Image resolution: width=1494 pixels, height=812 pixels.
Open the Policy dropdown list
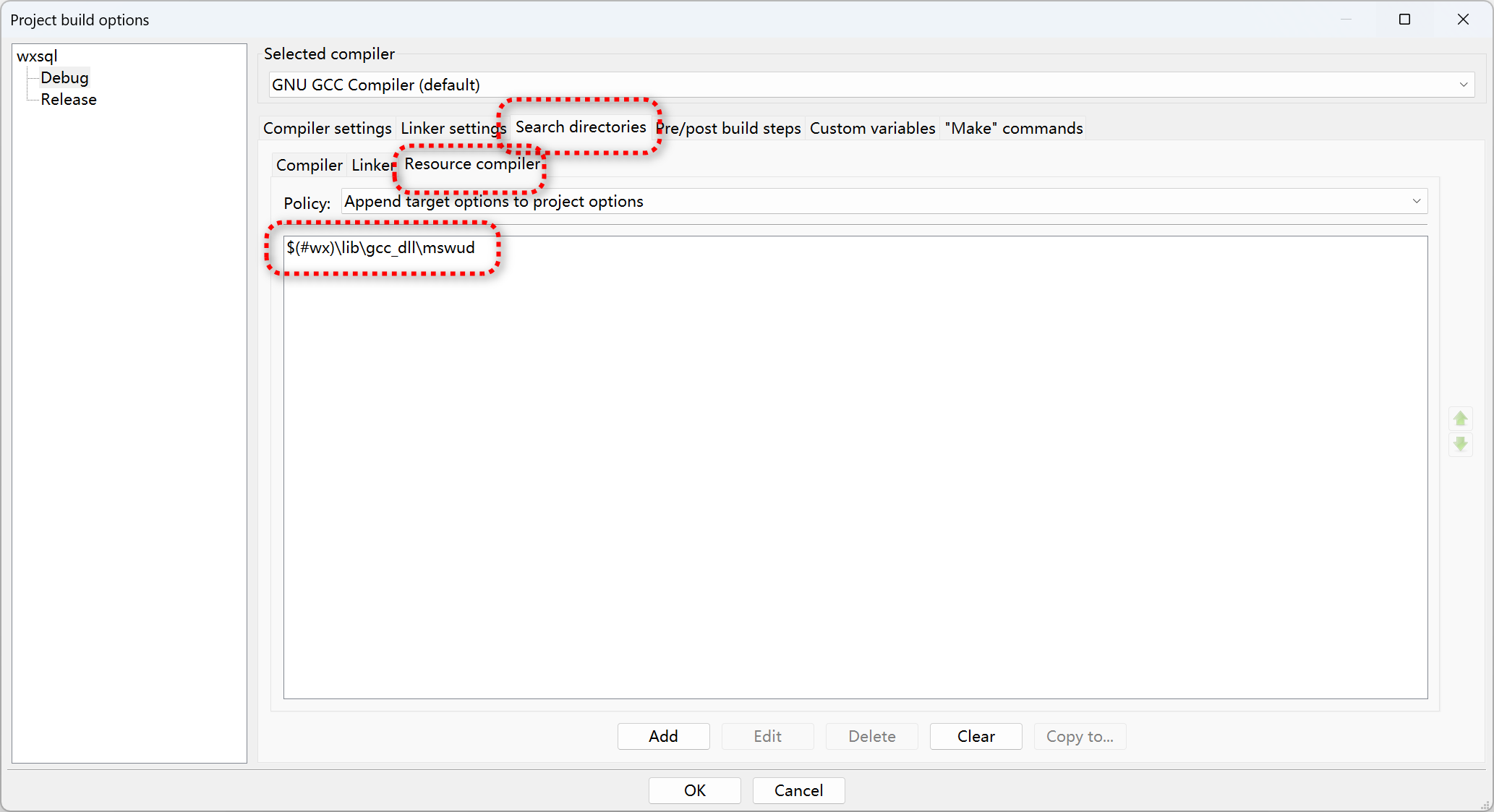point(884,201)
